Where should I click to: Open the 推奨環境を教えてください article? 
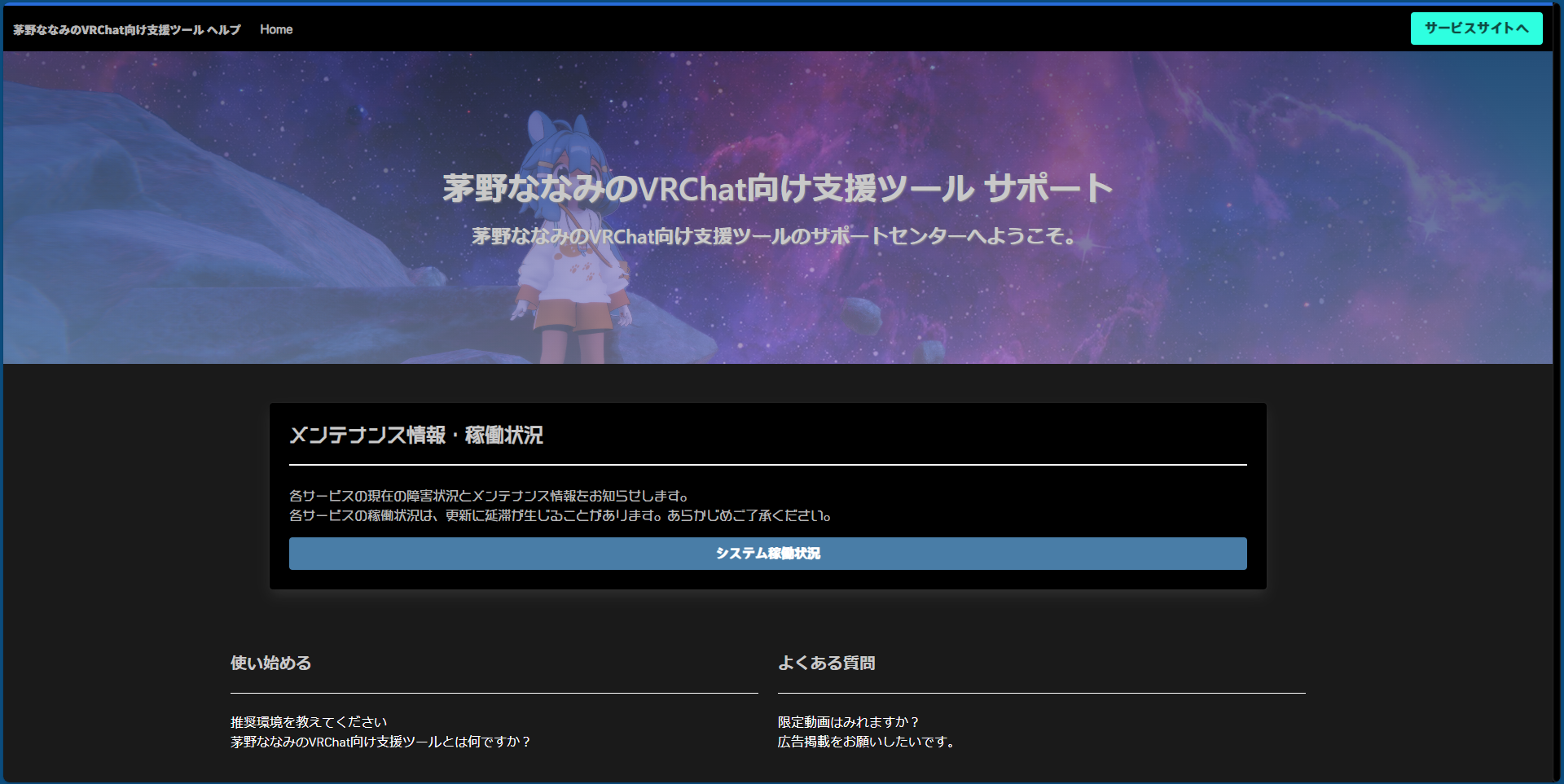point(309,722)
